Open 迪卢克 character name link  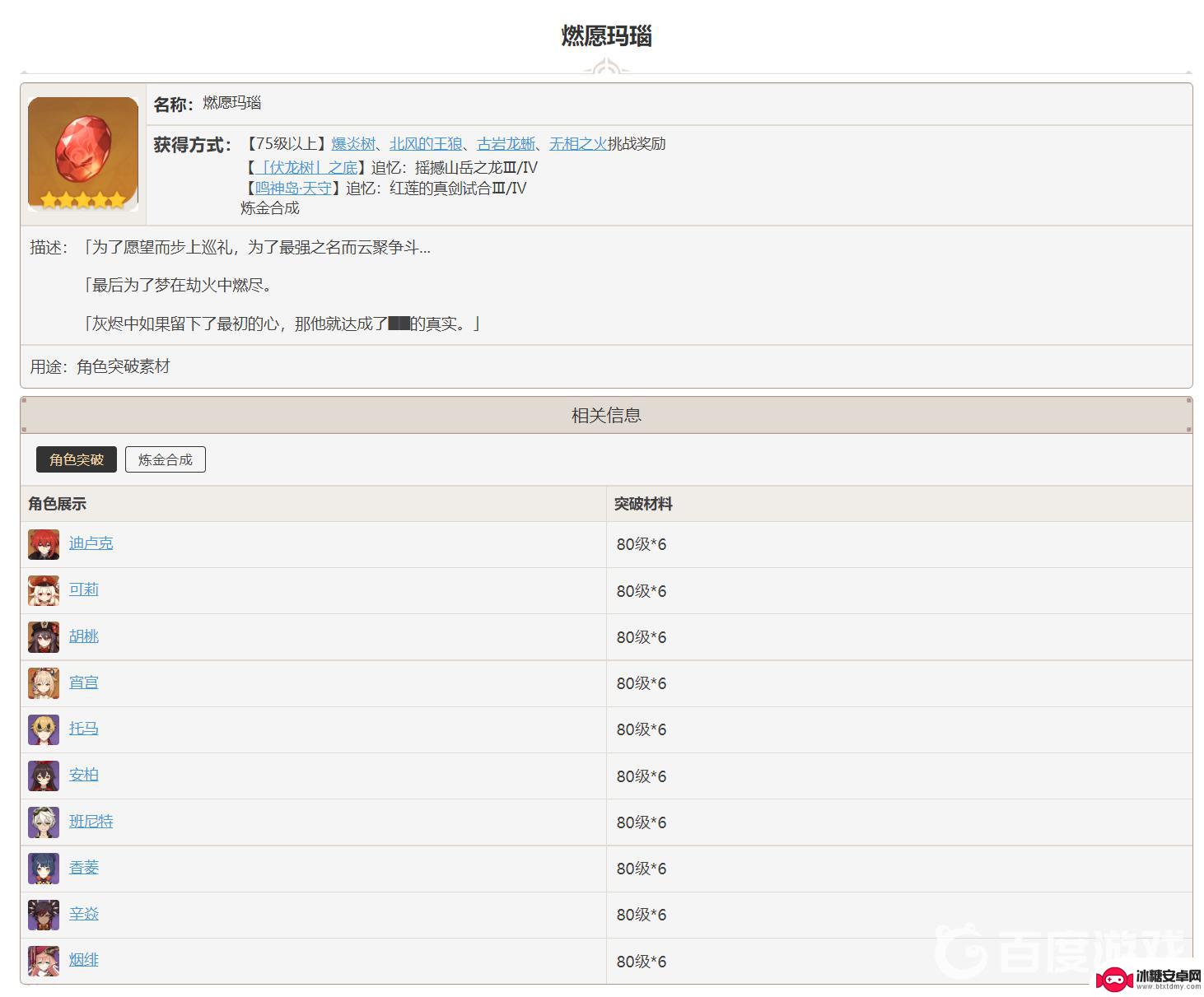[x=91, y=543]
